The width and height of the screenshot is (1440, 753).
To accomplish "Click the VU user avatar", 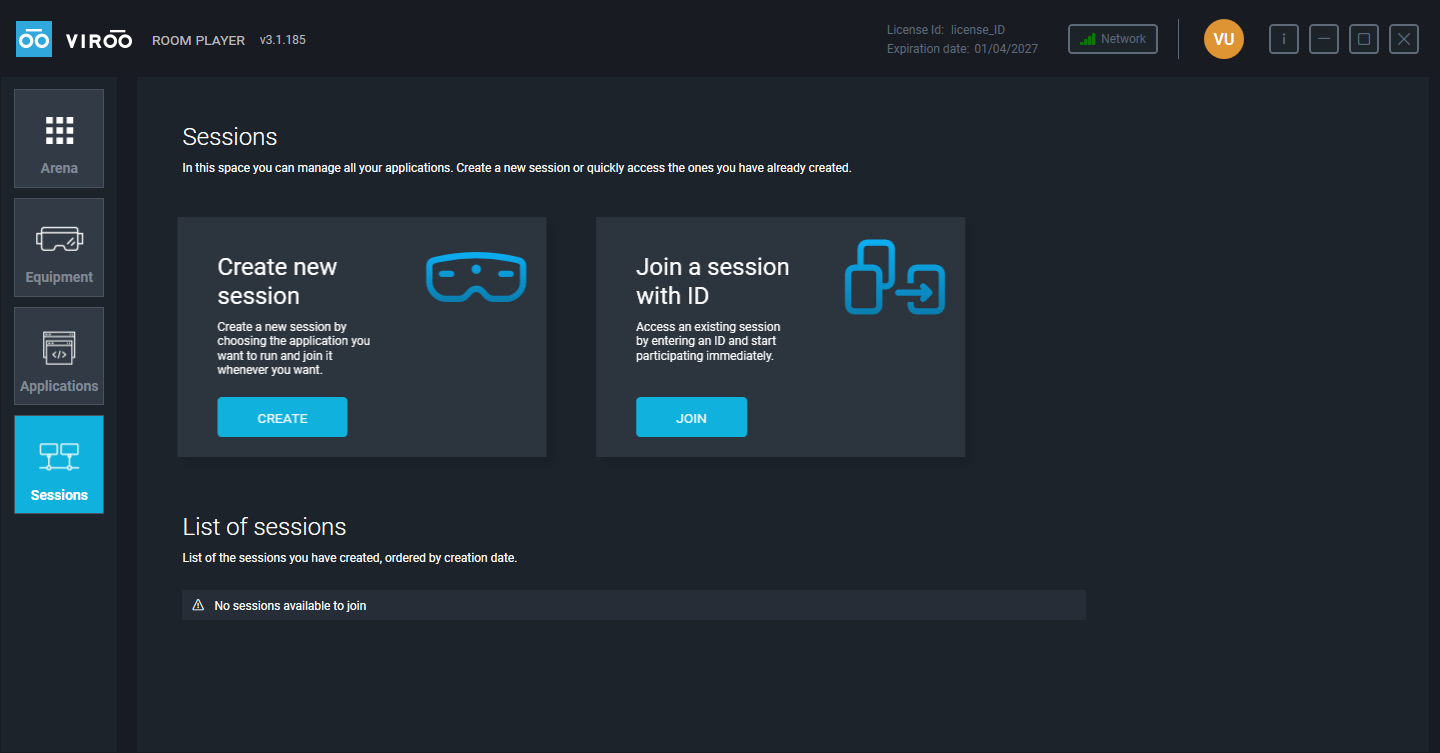I will 1224,39.
